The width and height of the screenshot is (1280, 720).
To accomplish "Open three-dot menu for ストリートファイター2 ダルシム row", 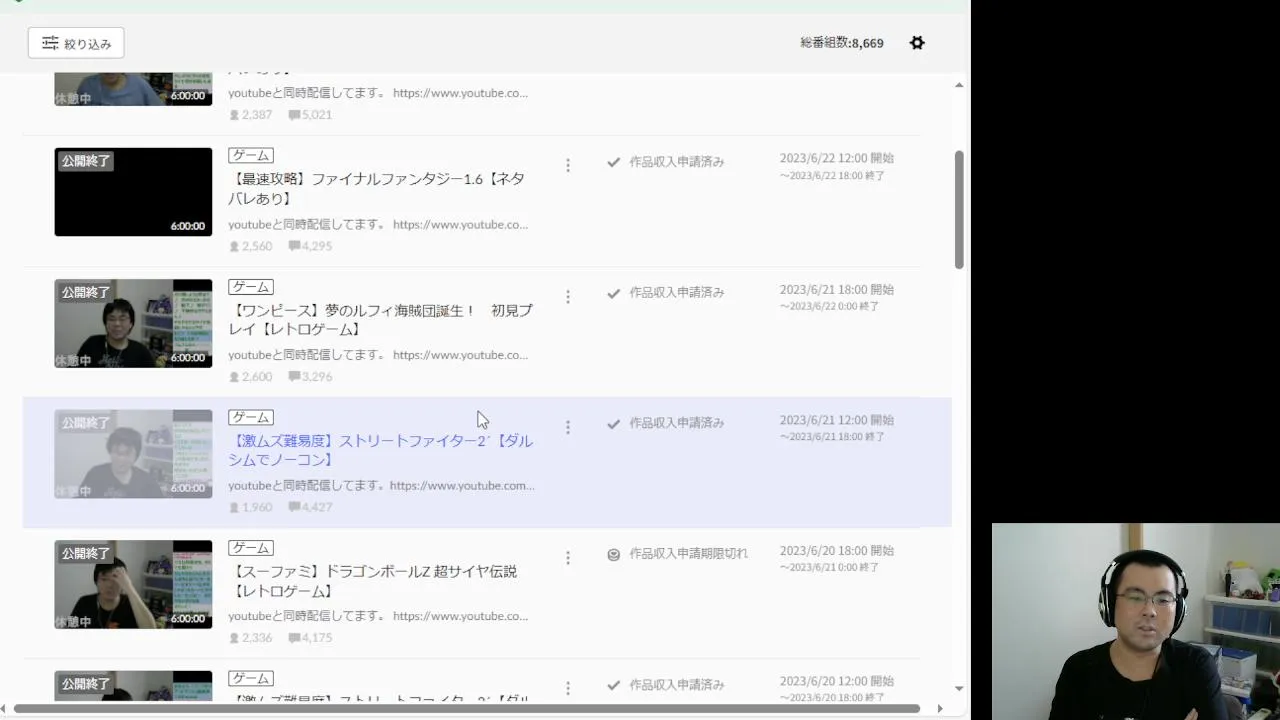I will pyautogui.click(x=568, y=427).
